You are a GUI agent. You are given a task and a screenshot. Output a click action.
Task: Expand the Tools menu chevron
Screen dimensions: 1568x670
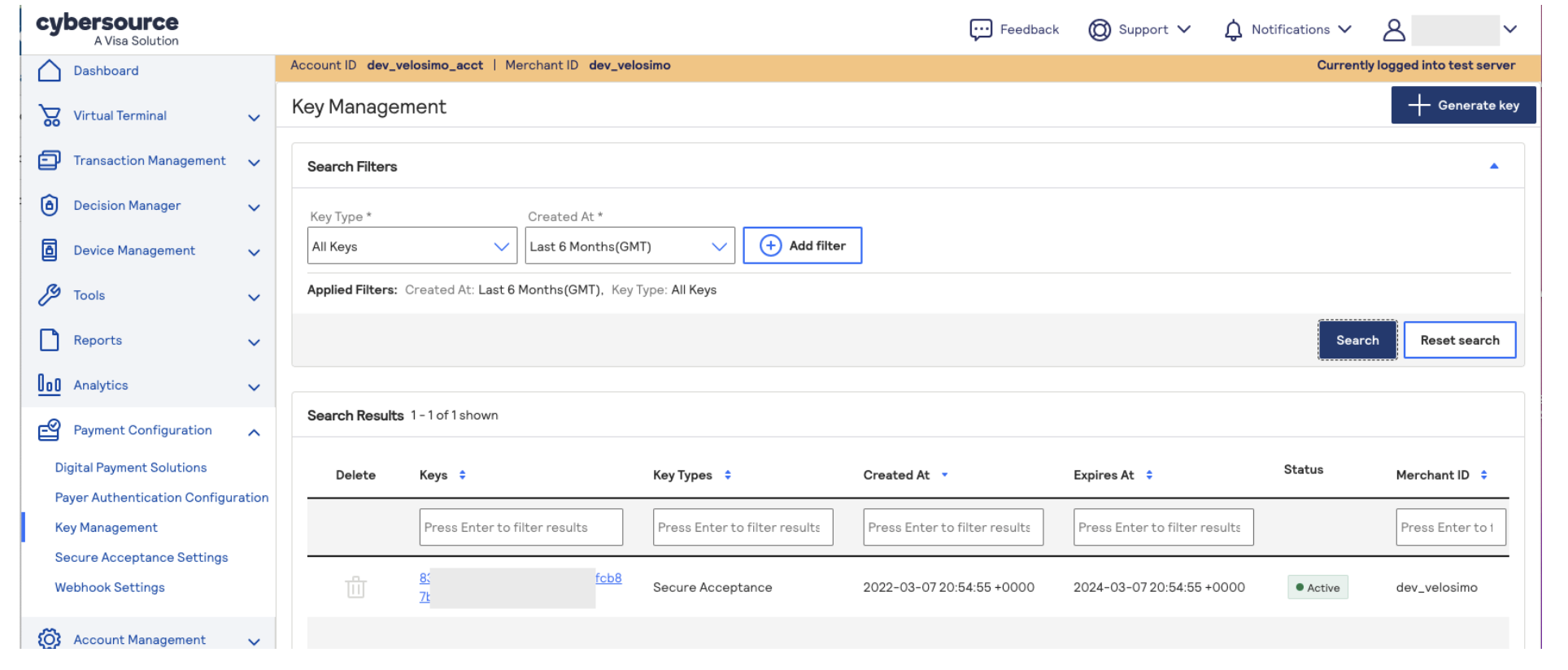click(x=254, y=298)
